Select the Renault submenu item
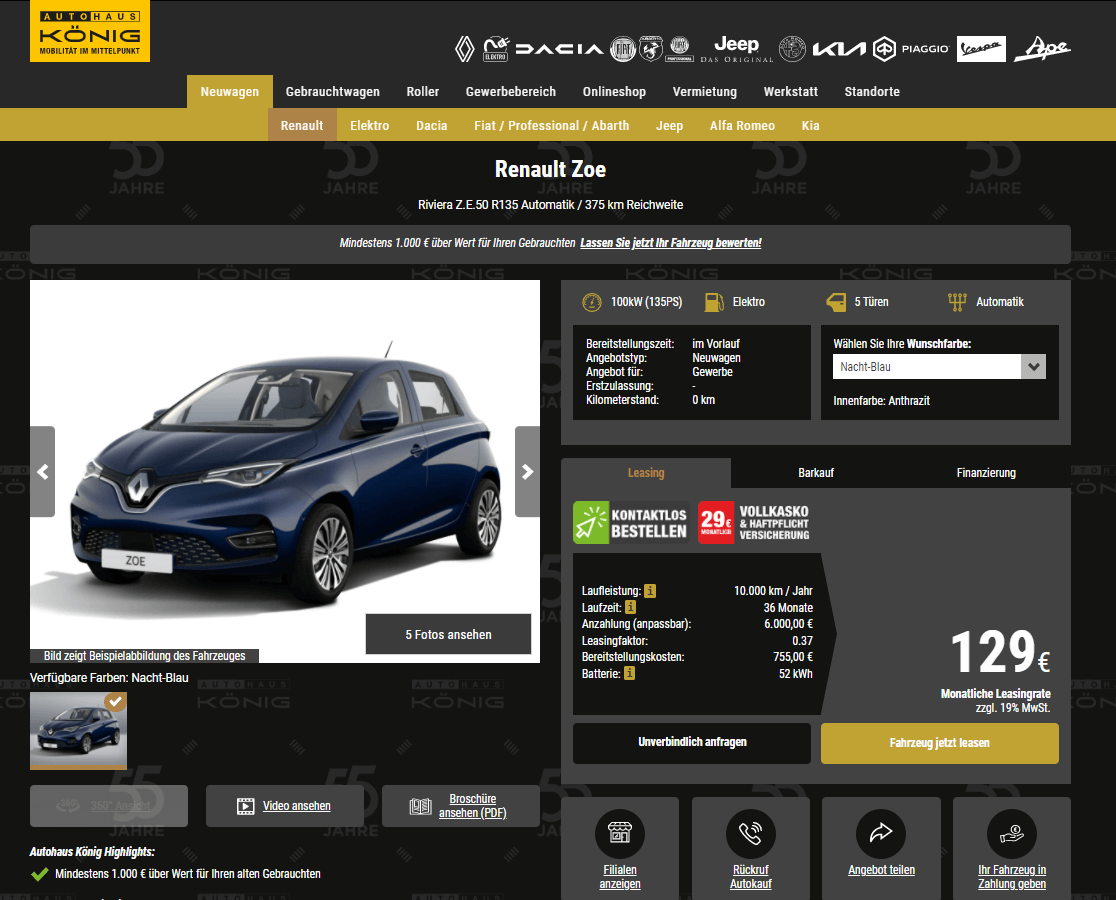1116x900 pixels. pyautogui.click(x=302, y=125)
